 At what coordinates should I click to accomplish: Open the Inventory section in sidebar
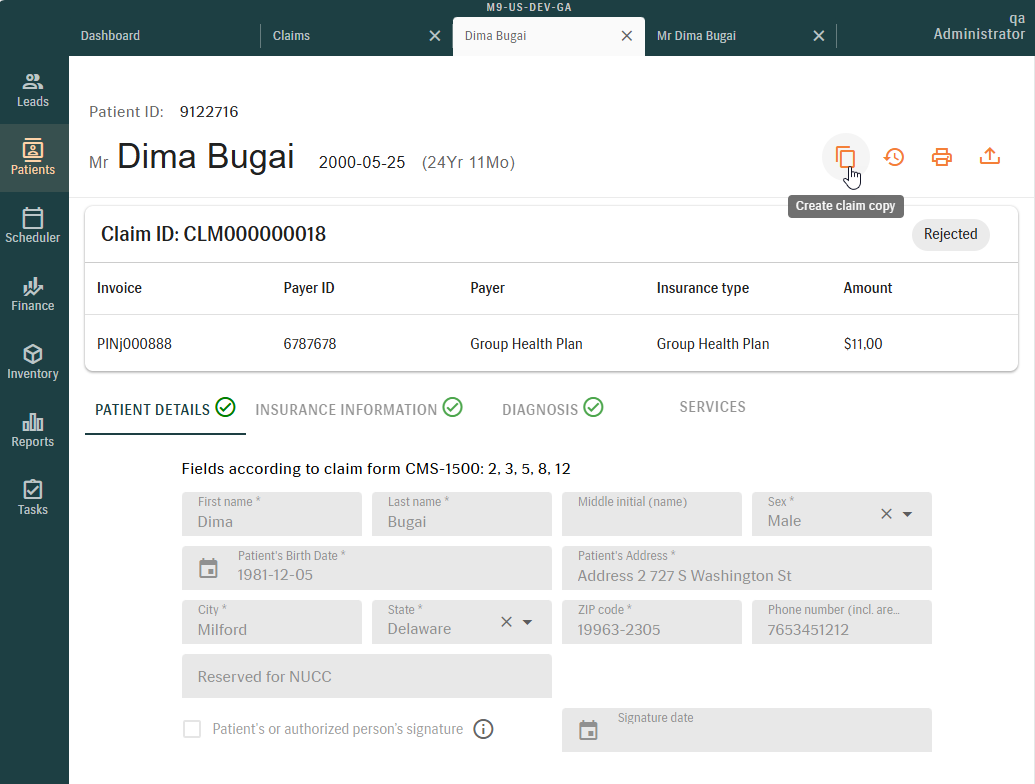tap(33, 362)
